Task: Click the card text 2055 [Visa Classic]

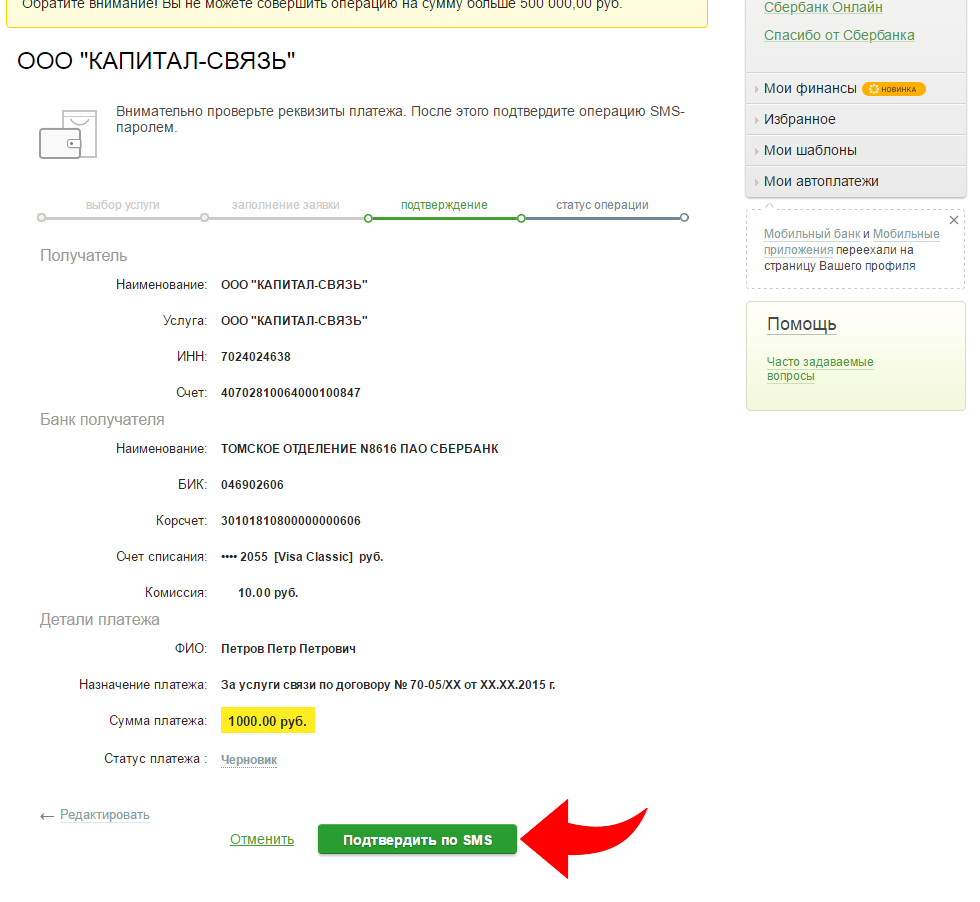Action: (x=296, y=557)
